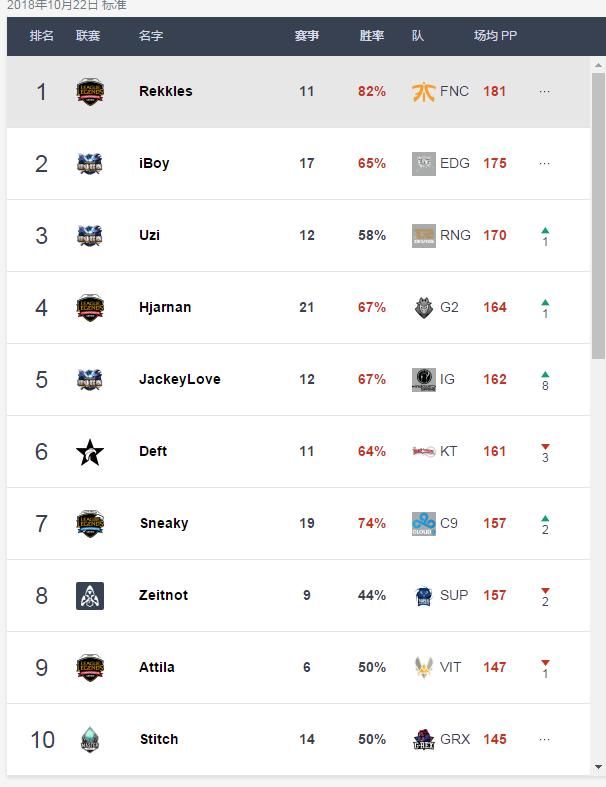Click the up-rank arrow in Uzi's row
606x787 pixels.
[x=545, y=231]
